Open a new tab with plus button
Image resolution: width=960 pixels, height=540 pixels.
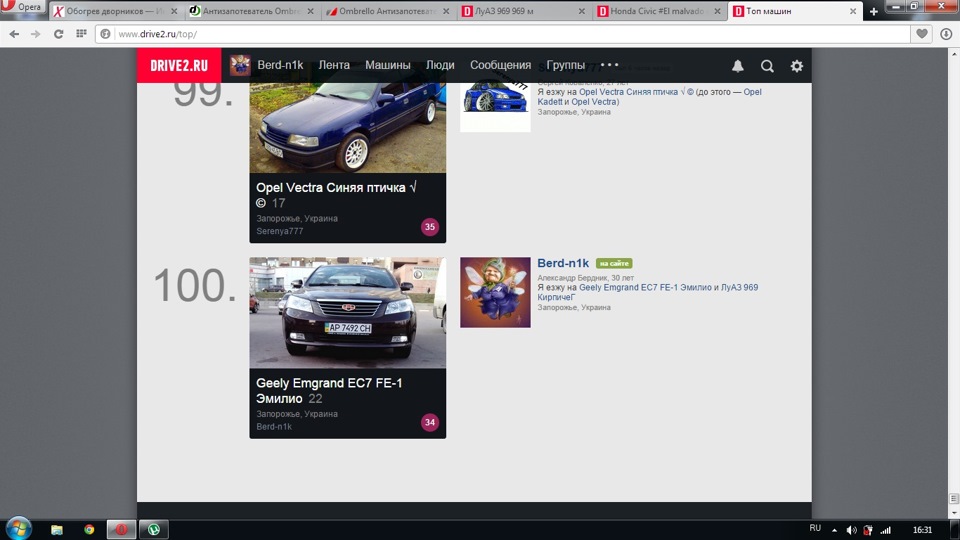point(874,12)
